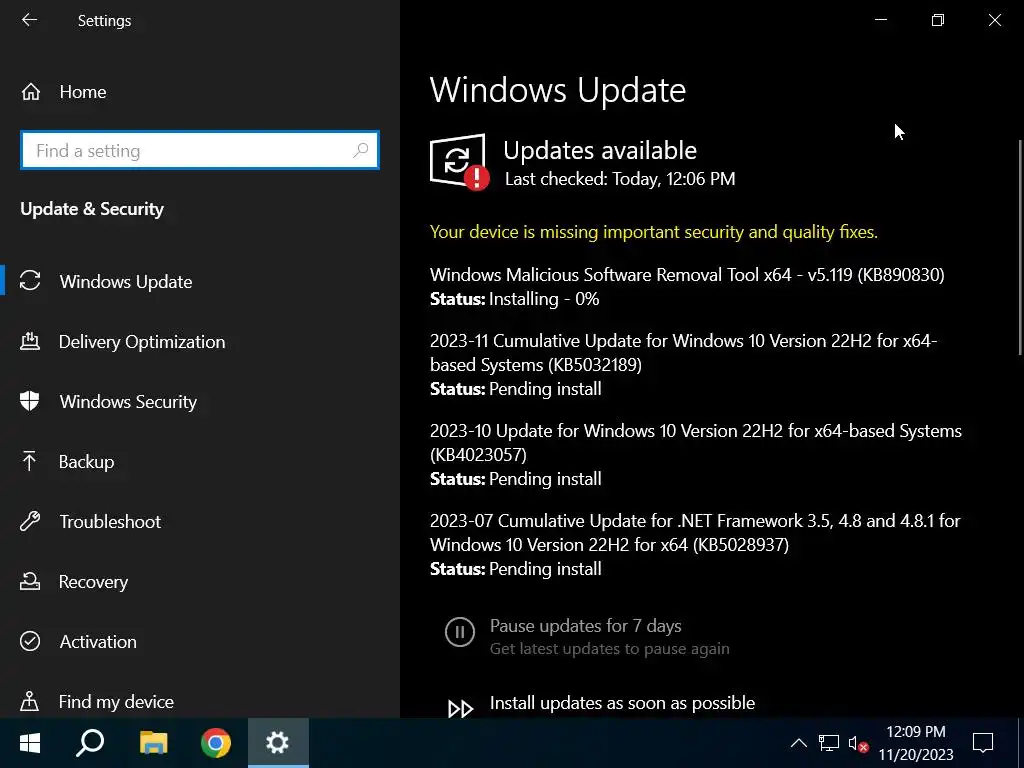Open the network status tray icon
Screen dimensions: 1024x768
[829, 743]
